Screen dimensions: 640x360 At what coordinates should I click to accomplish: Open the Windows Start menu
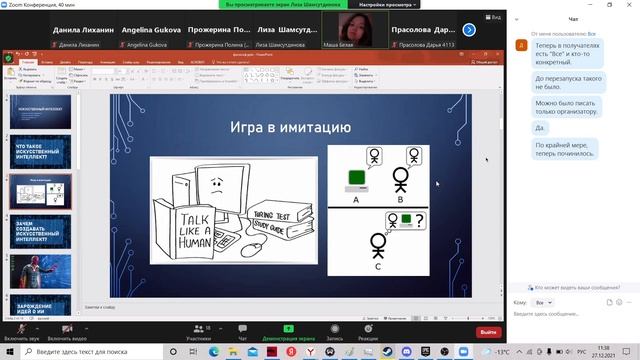9,351
